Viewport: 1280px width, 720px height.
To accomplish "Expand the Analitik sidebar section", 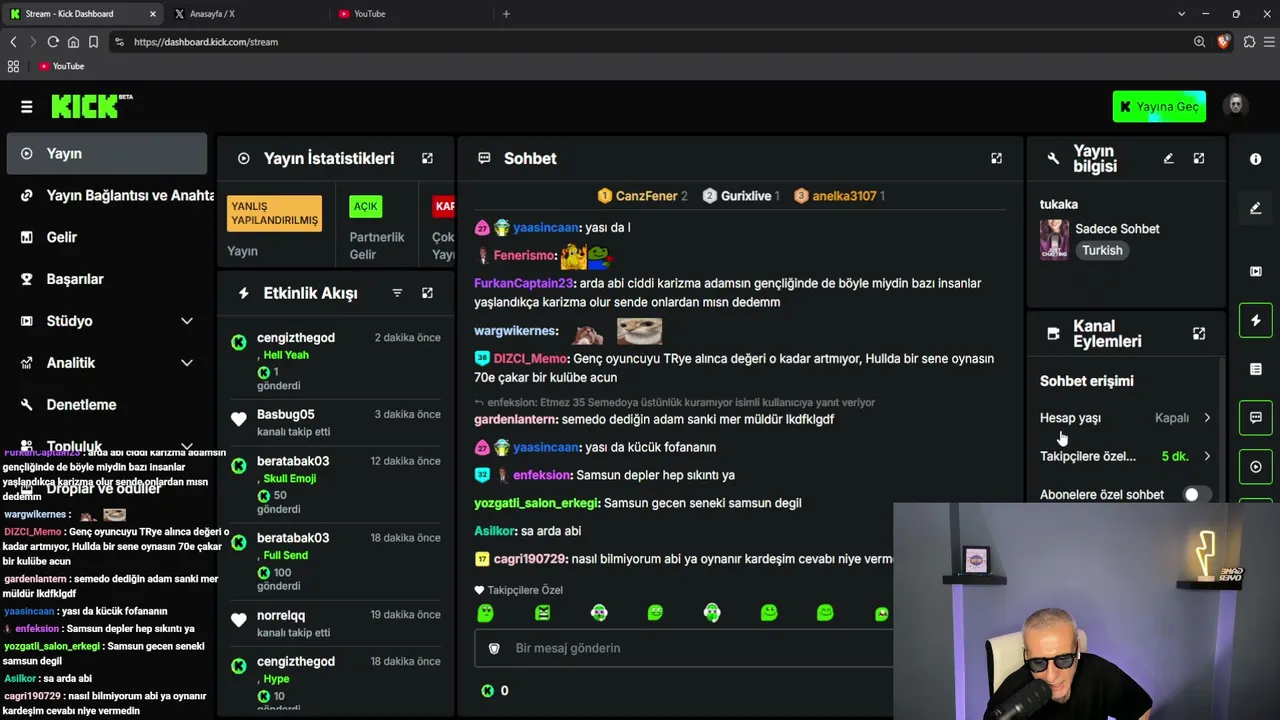I will 187,363.
